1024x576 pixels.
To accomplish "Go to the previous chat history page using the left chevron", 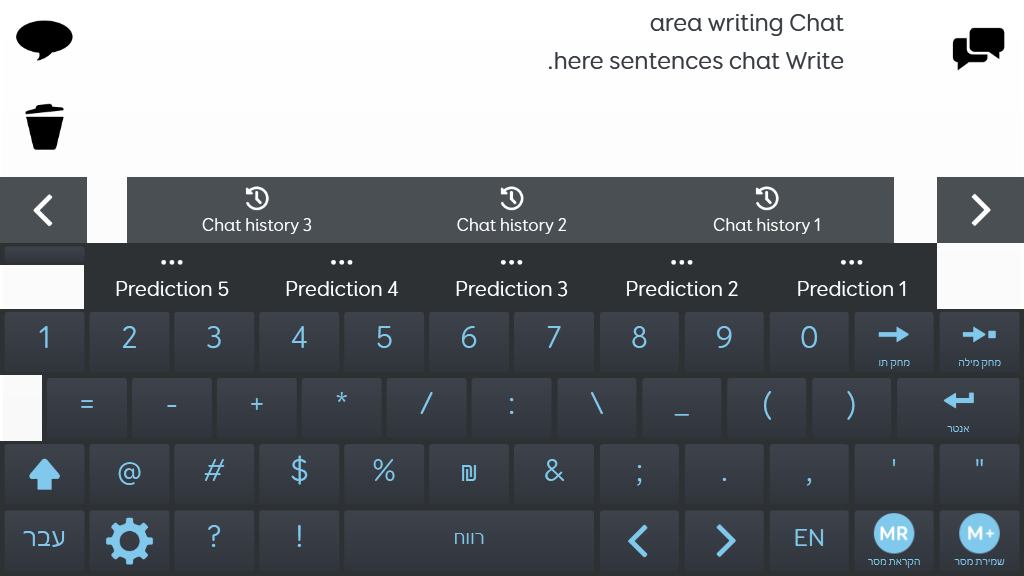I will 43,210.
